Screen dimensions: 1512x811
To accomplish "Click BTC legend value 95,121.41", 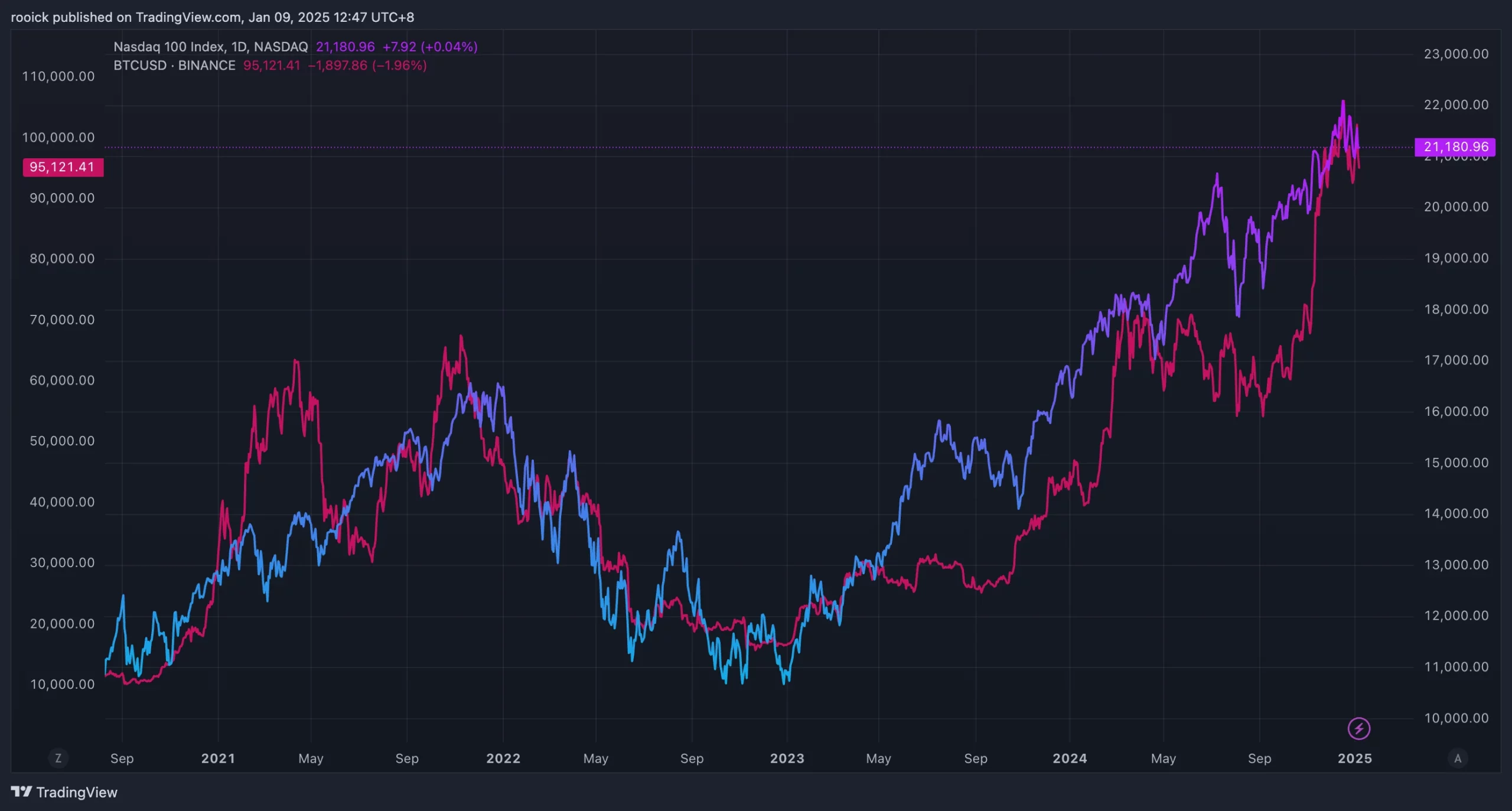I will coord(272,66).
